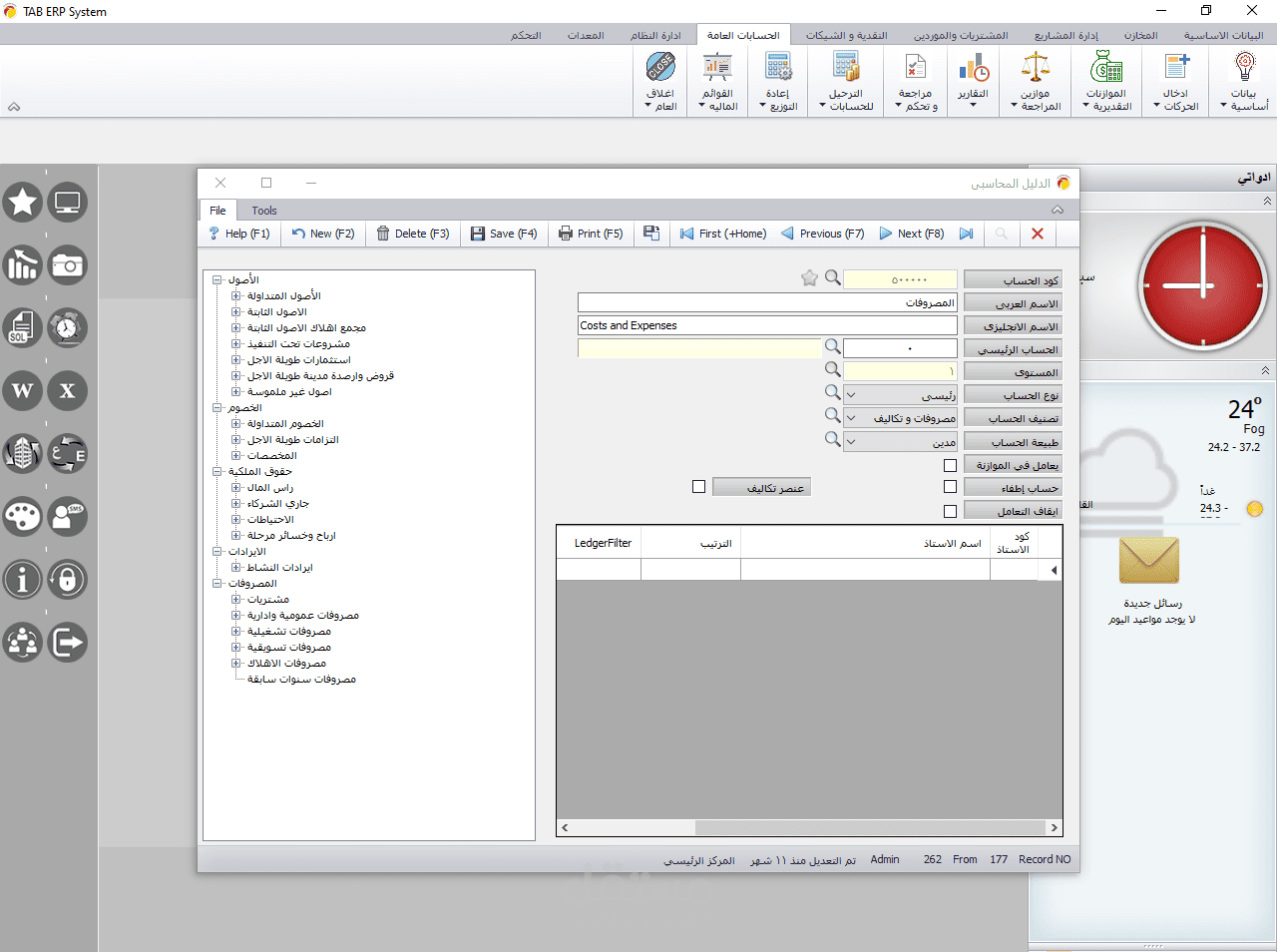The width and height of the screenshot is (1277, 952).
Task: Switch to 'إدارة المشاريع' ribbon tab
Action: pos(1064,35)
